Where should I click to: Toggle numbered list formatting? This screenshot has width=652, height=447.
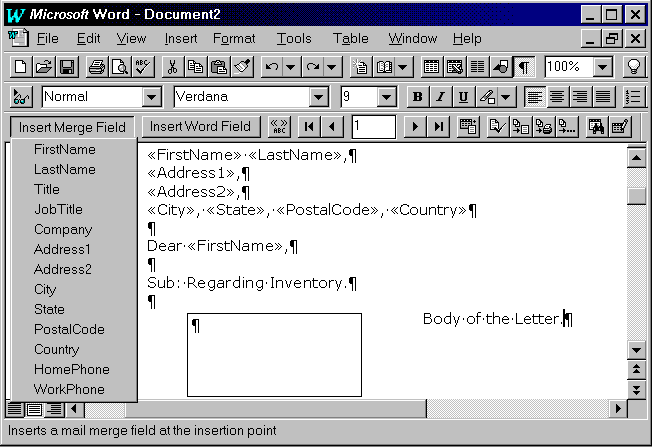point(633,96)
